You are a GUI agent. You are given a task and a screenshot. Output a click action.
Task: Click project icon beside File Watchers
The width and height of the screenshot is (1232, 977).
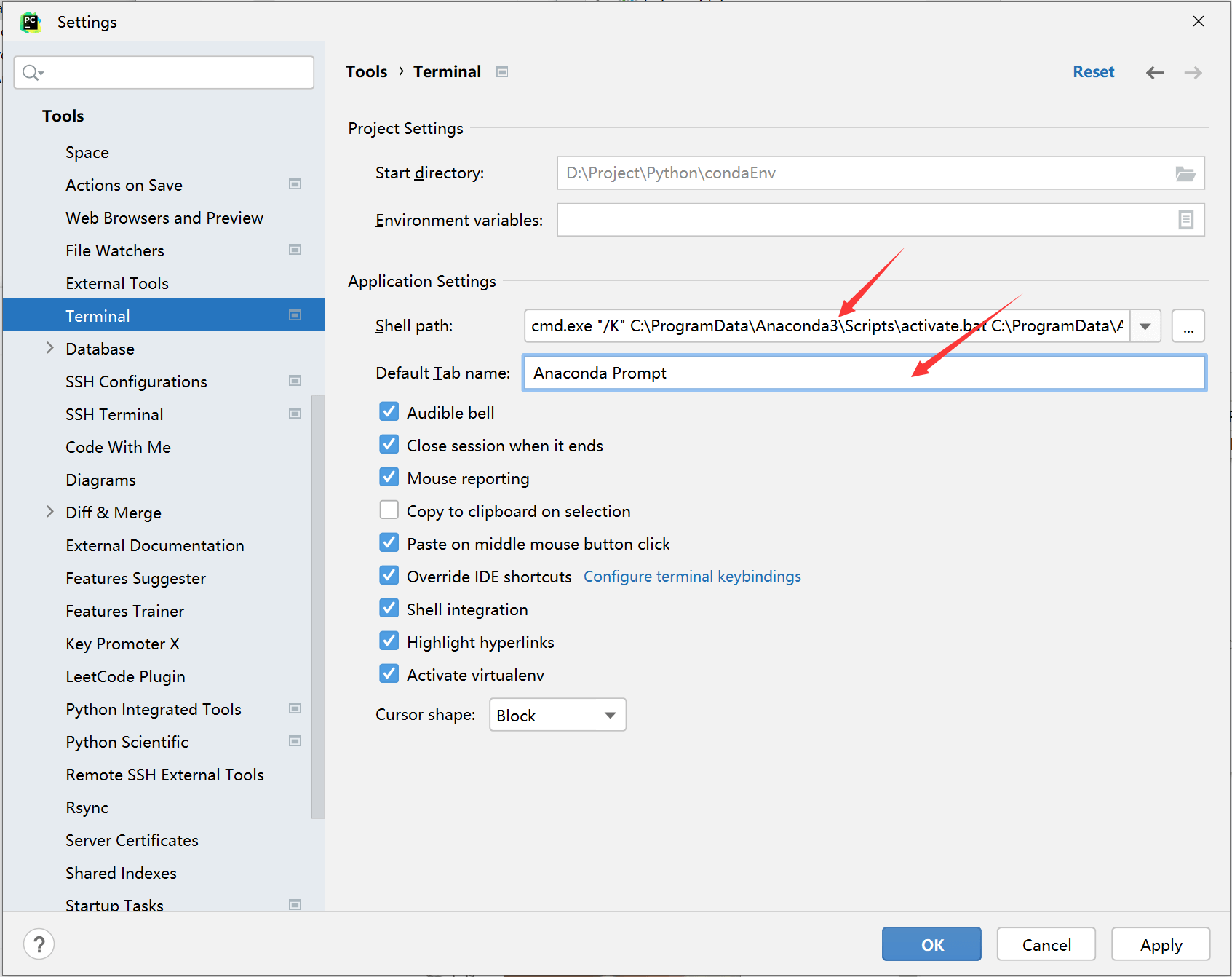(x=295, y=250)
